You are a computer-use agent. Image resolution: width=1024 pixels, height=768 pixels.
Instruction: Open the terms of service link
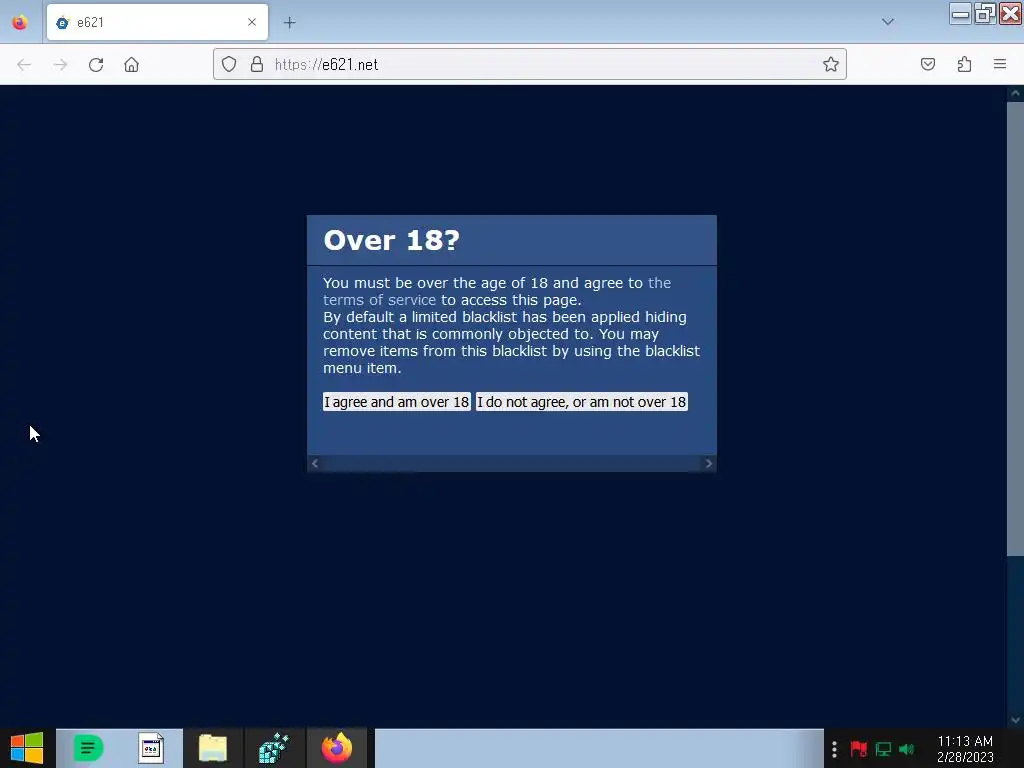pyautogui.click(x=496, y=291)
